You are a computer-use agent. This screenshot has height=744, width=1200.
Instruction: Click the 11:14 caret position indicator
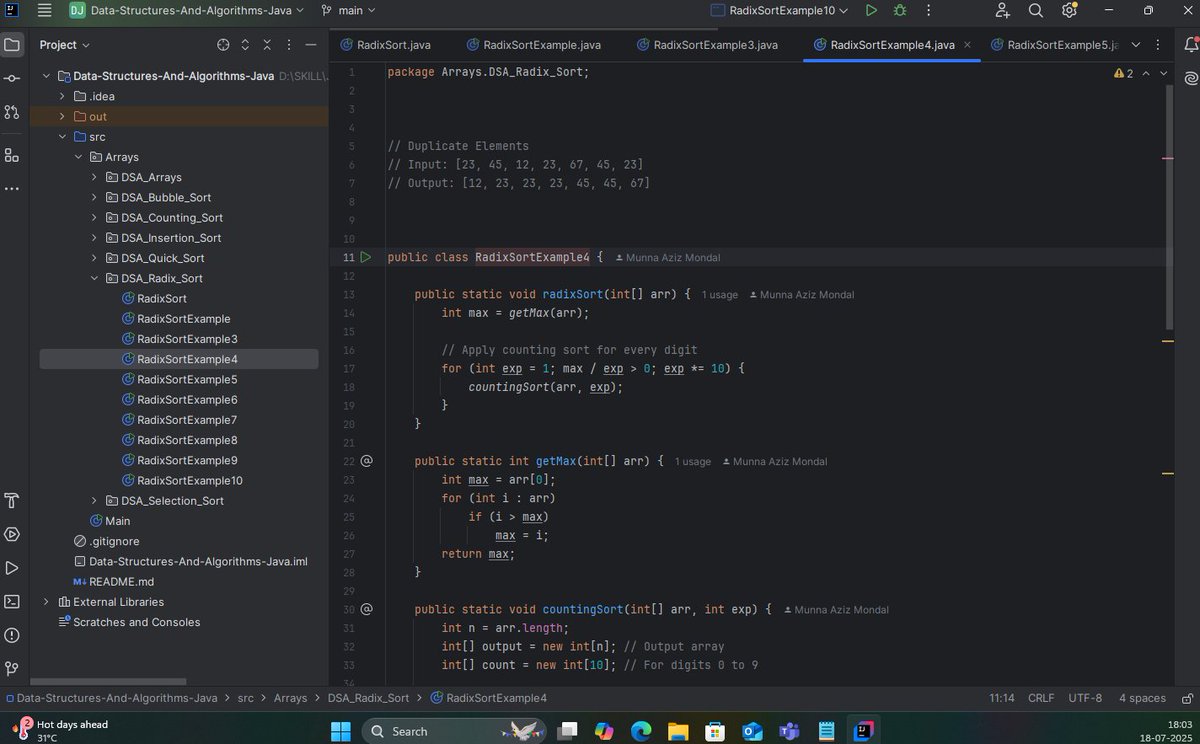(1002, 698)
